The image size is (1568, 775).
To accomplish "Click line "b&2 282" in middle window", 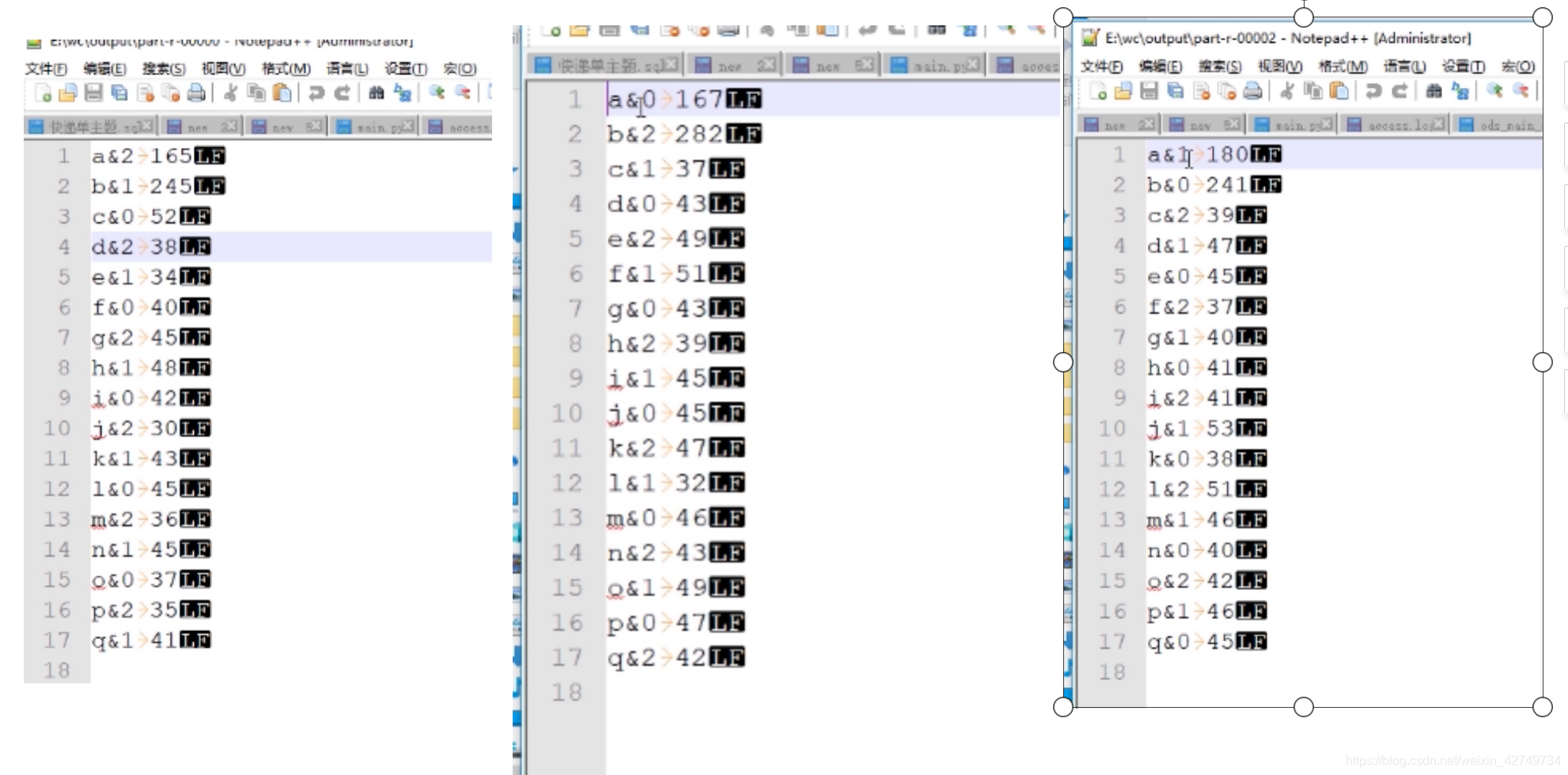I will point(684,134).
